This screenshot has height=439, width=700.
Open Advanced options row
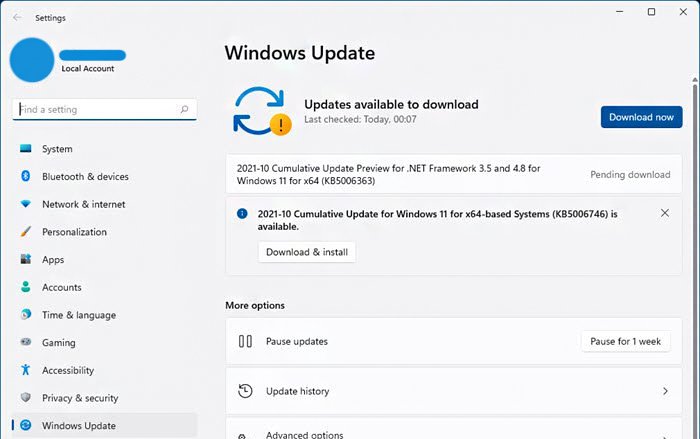tap(454, 429)
